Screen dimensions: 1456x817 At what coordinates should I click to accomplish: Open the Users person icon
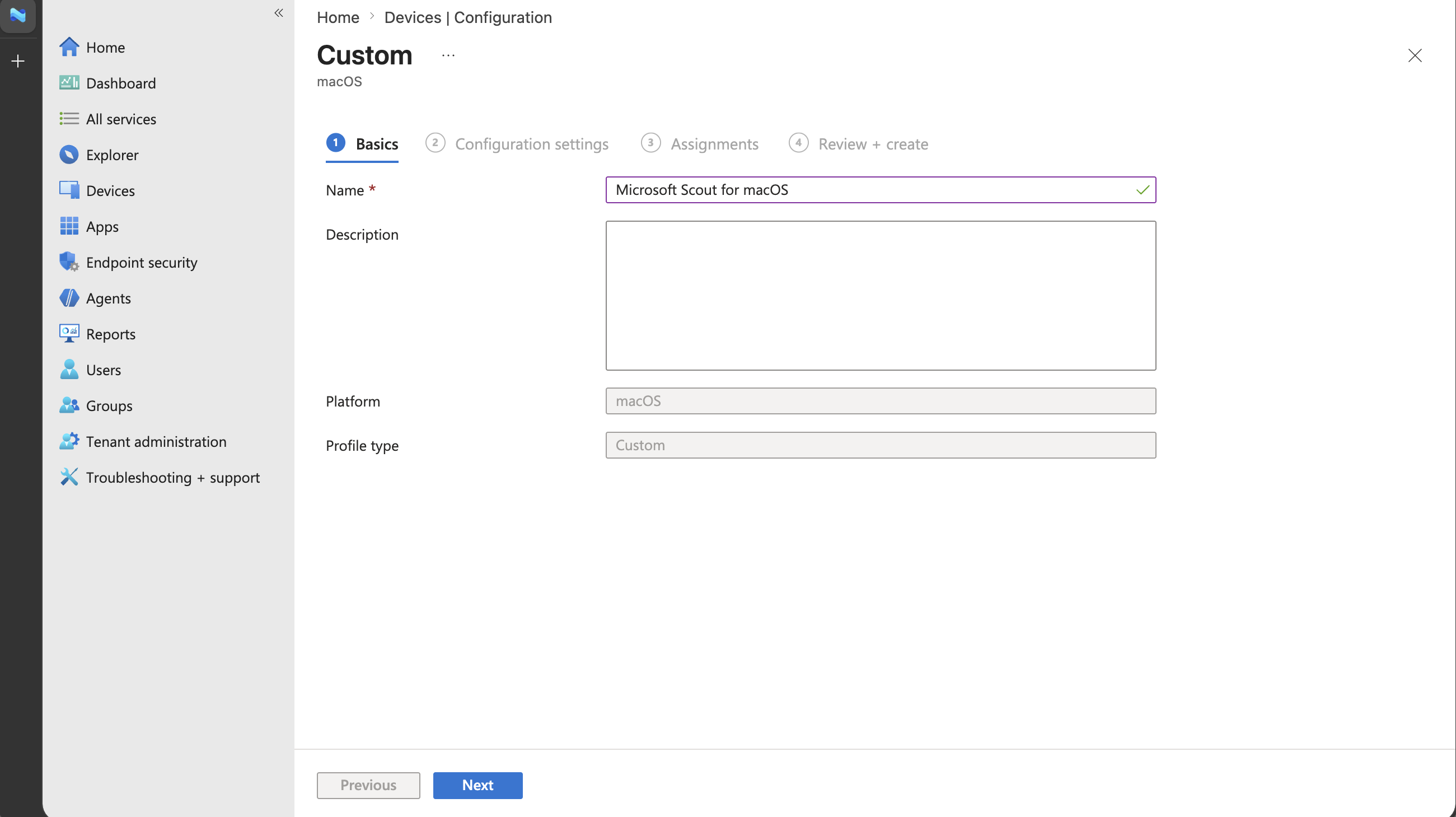coord(69,370)
